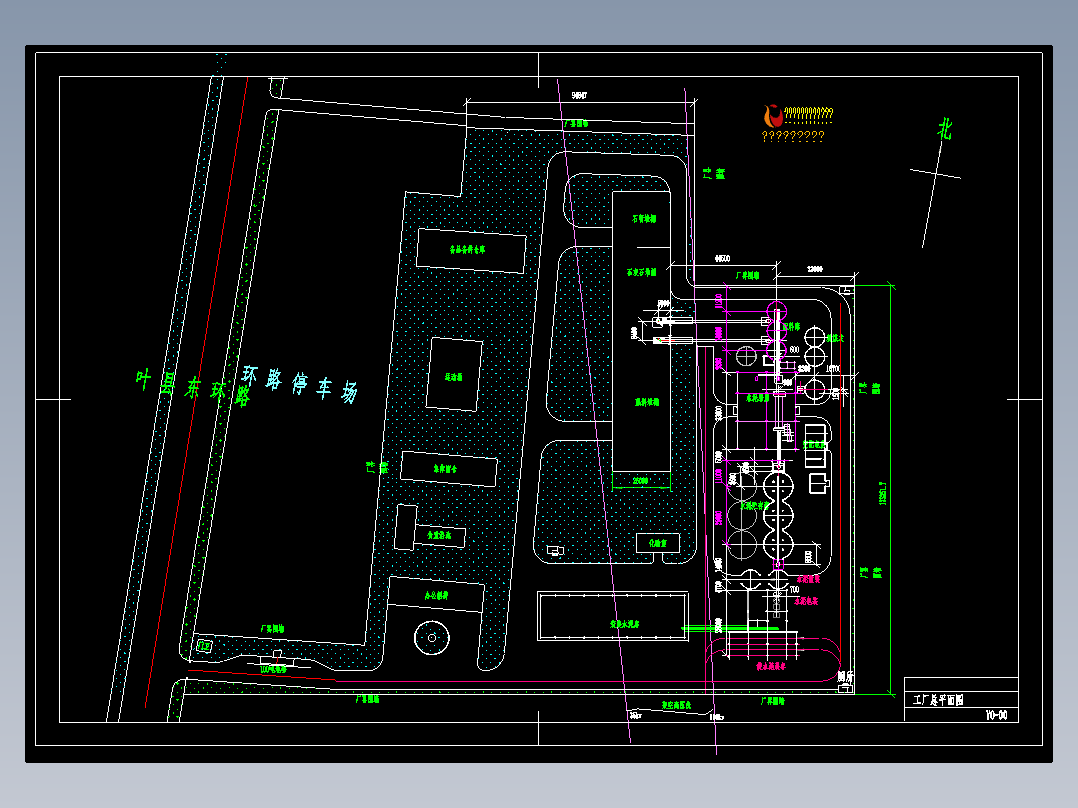Select the 700 dimension near cement packing

[794, 589]
